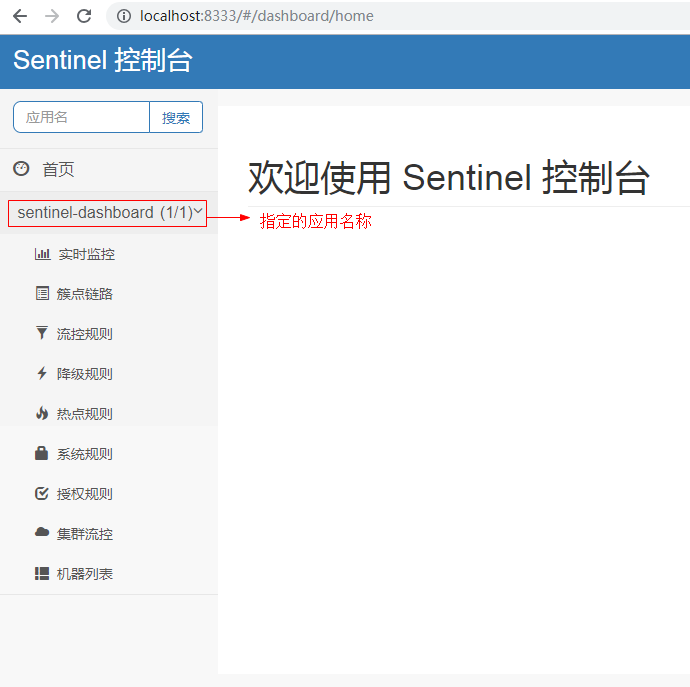The image size is (690, 687).
Task: Open the 机器列表 menu item
Action: [85, 574]
